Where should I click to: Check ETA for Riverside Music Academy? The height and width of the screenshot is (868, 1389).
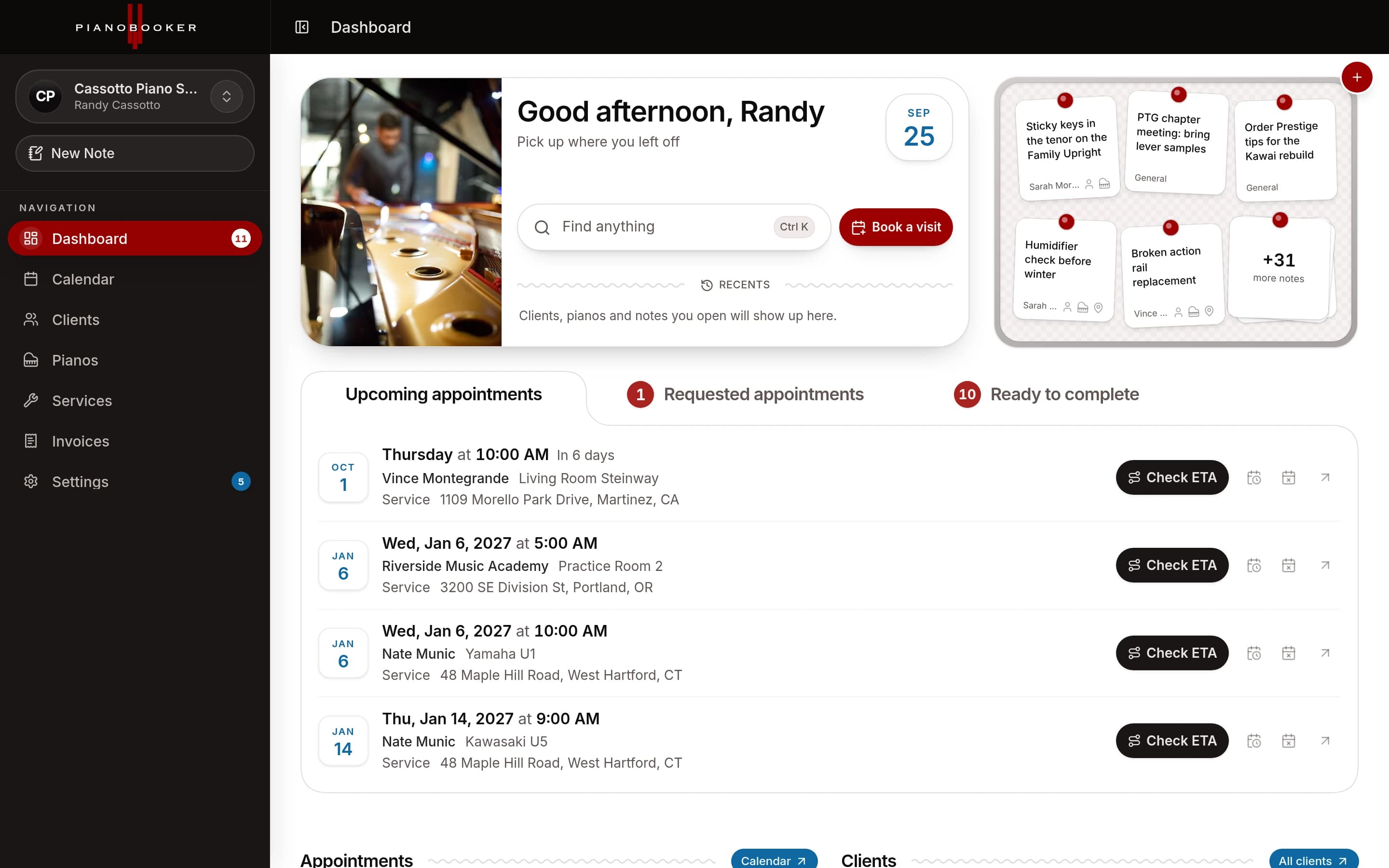coord(1172,566)
